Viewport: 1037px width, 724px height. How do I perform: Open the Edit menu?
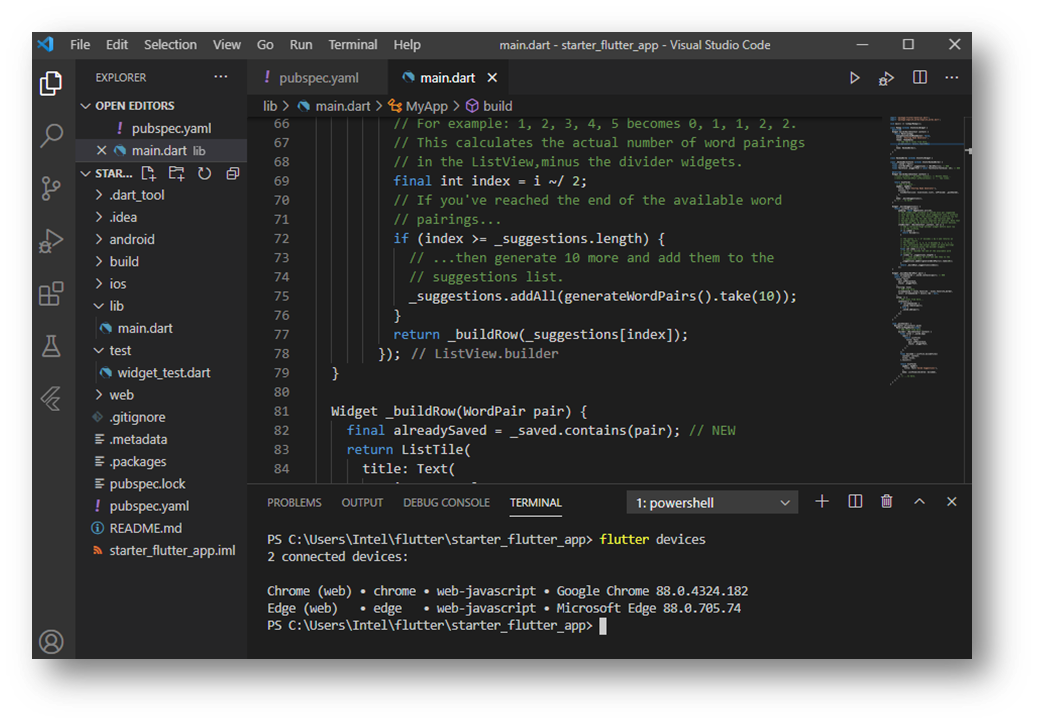(x=117, y=44)
